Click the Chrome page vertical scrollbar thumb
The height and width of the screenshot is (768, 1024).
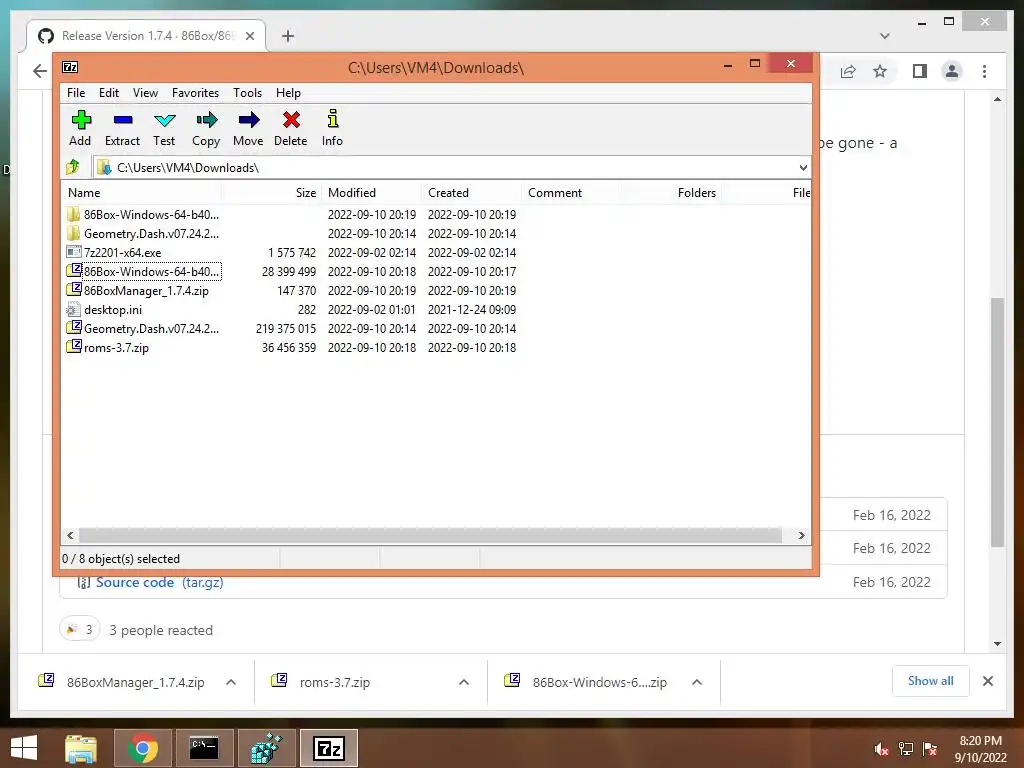pos(997,421)
